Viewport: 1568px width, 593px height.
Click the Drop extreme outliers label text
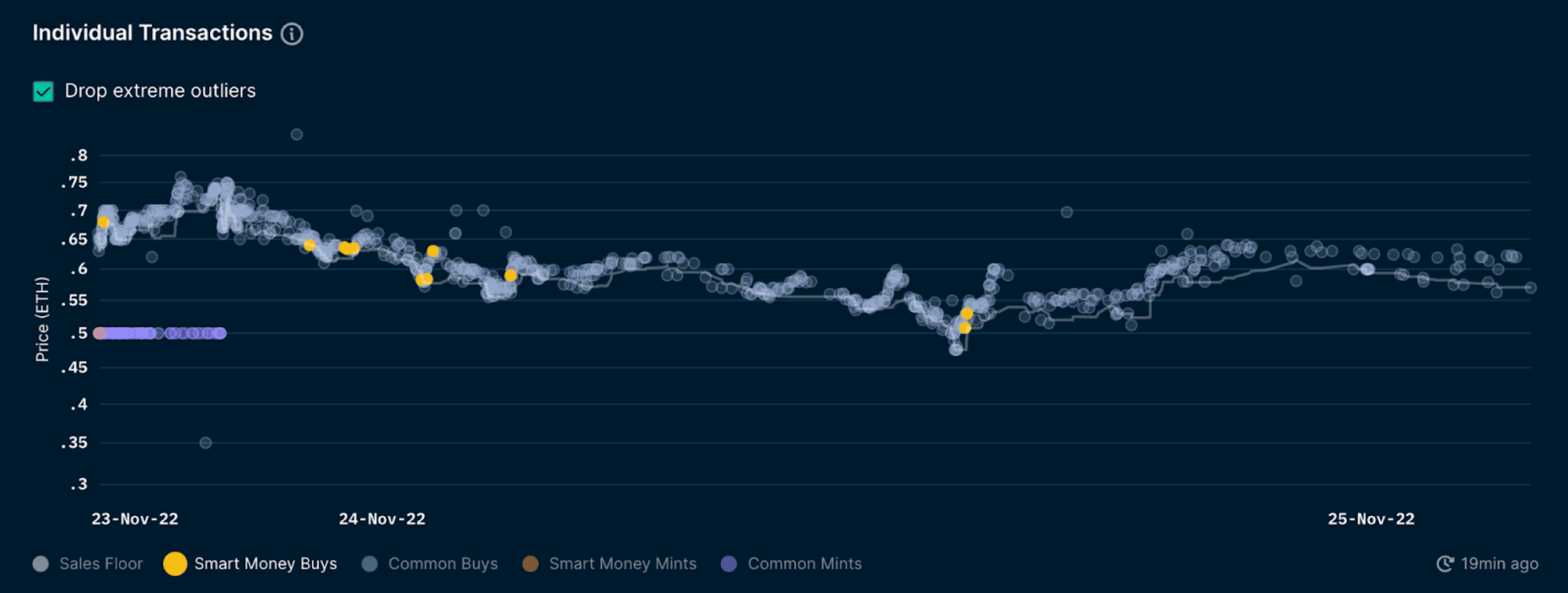pos(160,91)
